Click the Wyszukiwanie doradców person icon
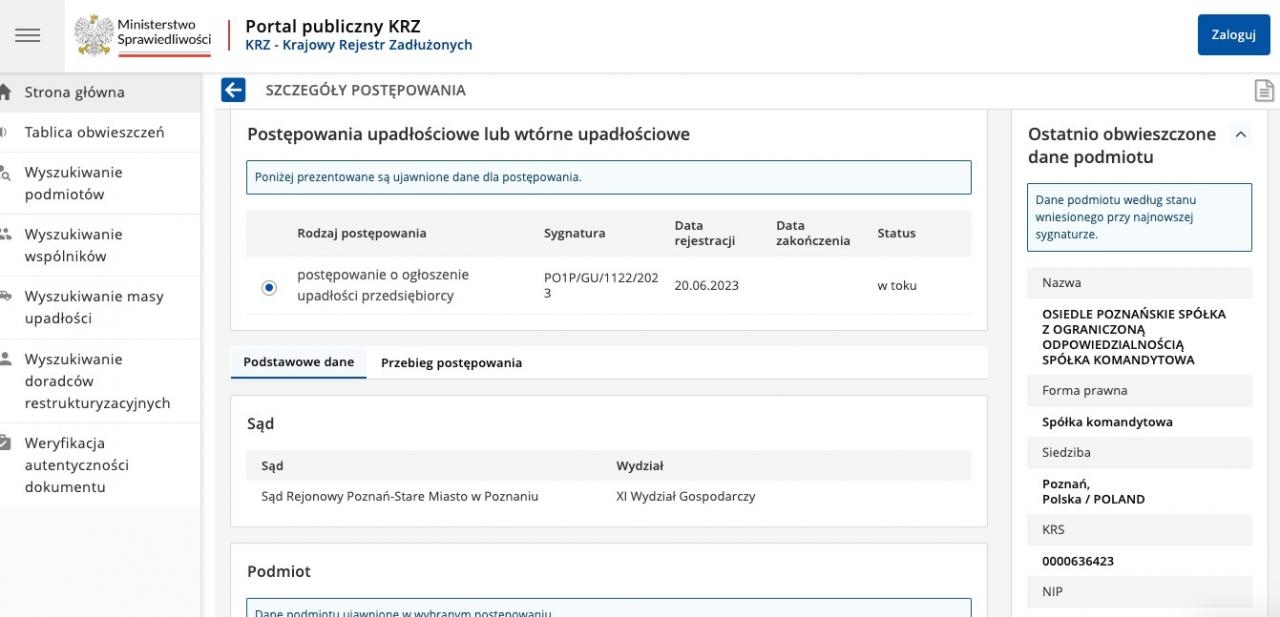This screenshot has height=617, width=1280. pyautogui.click(x=5, y=359)
